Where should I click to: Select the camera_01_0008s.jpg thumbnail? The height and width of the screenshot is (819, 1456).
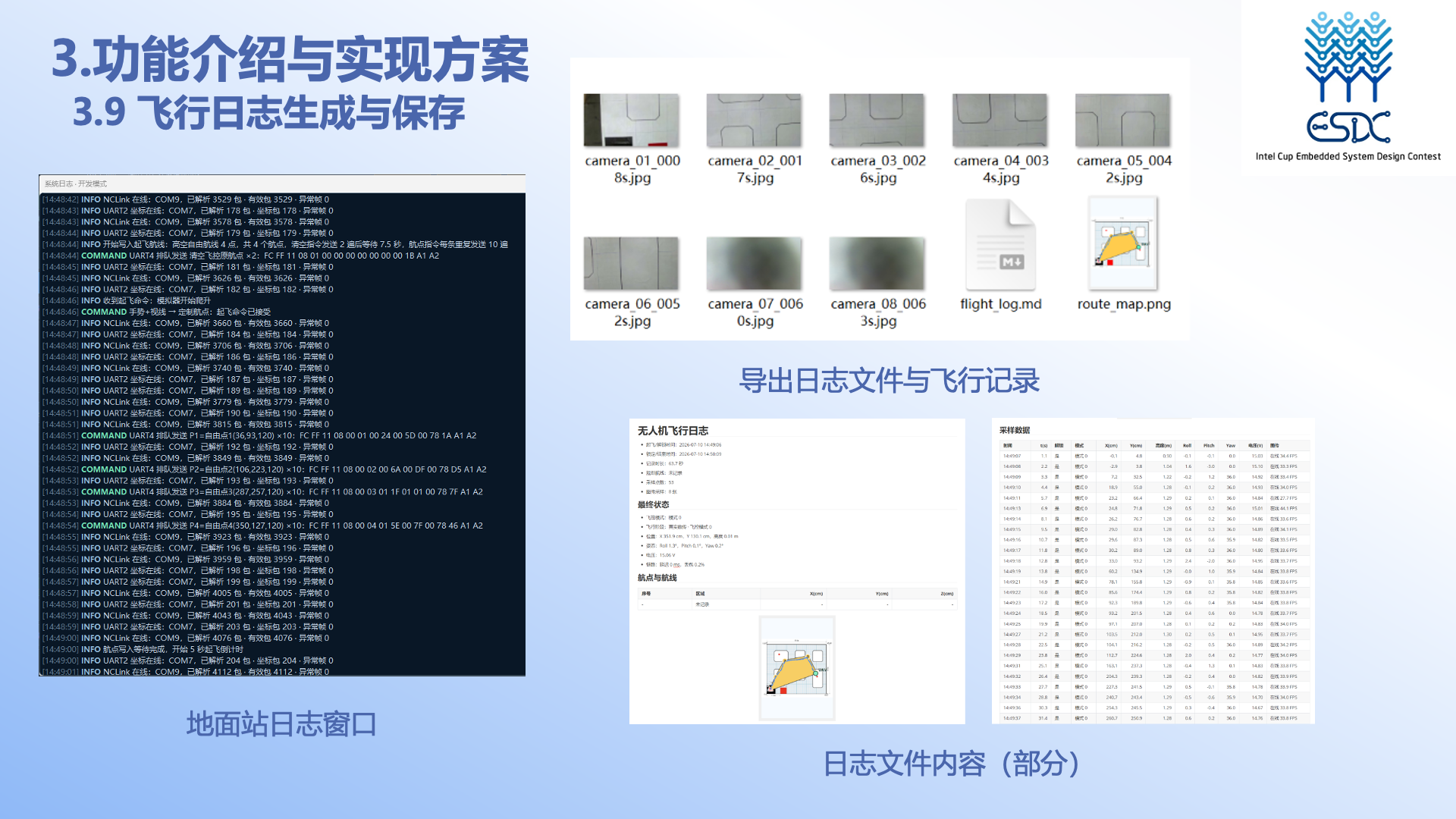[631, 120]
